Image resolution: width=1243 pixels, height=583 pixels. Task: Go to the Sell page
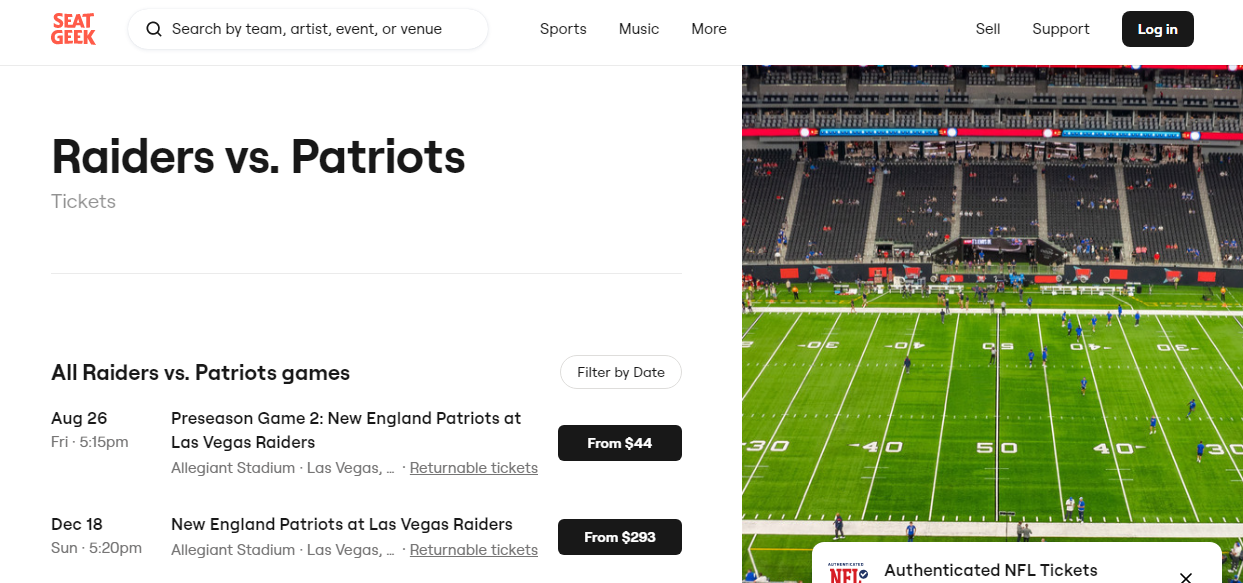[x=988, y=29]
